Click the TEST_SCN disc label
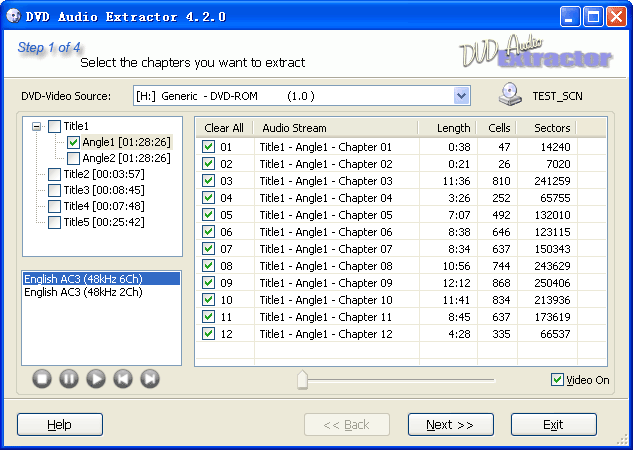This screenshot has height=450, width=633. click(558, 96)
